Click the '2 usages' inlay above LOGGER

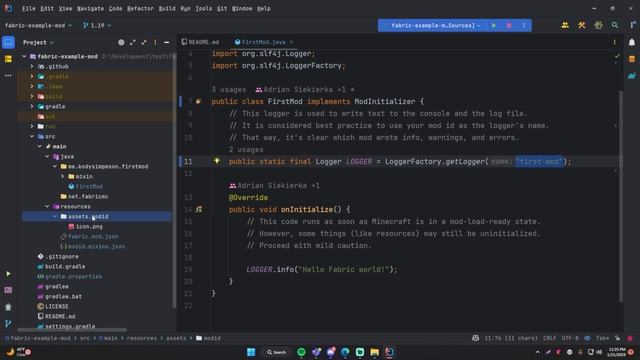246,149
